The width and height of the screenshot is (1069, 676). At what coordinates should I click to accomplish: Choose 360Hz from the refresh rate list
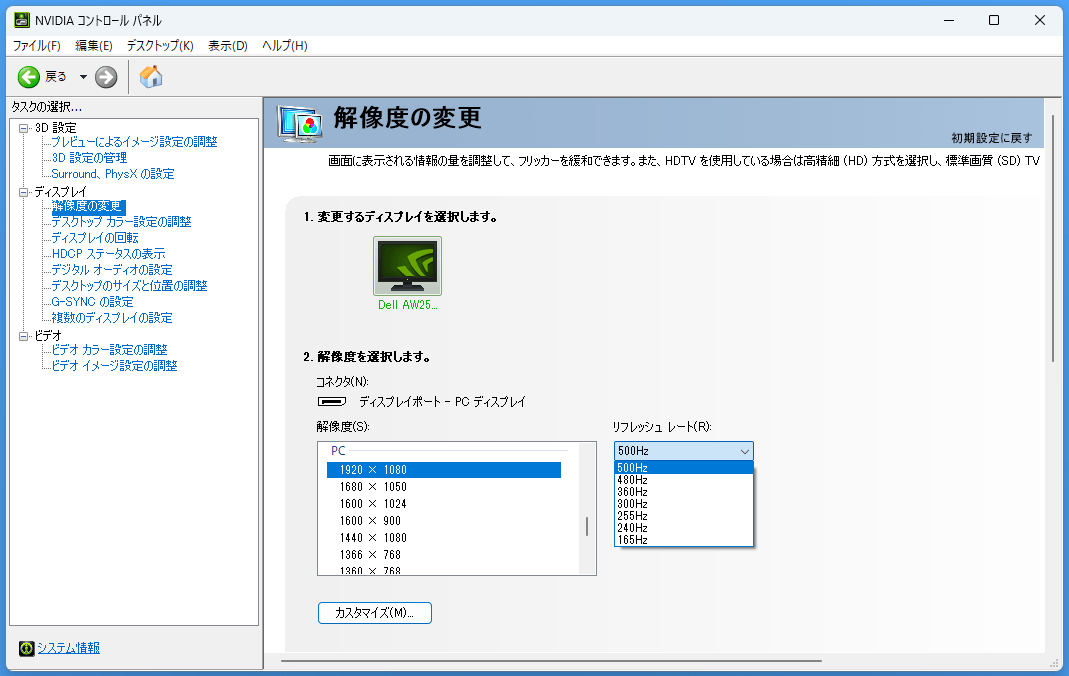pos(633,492)
